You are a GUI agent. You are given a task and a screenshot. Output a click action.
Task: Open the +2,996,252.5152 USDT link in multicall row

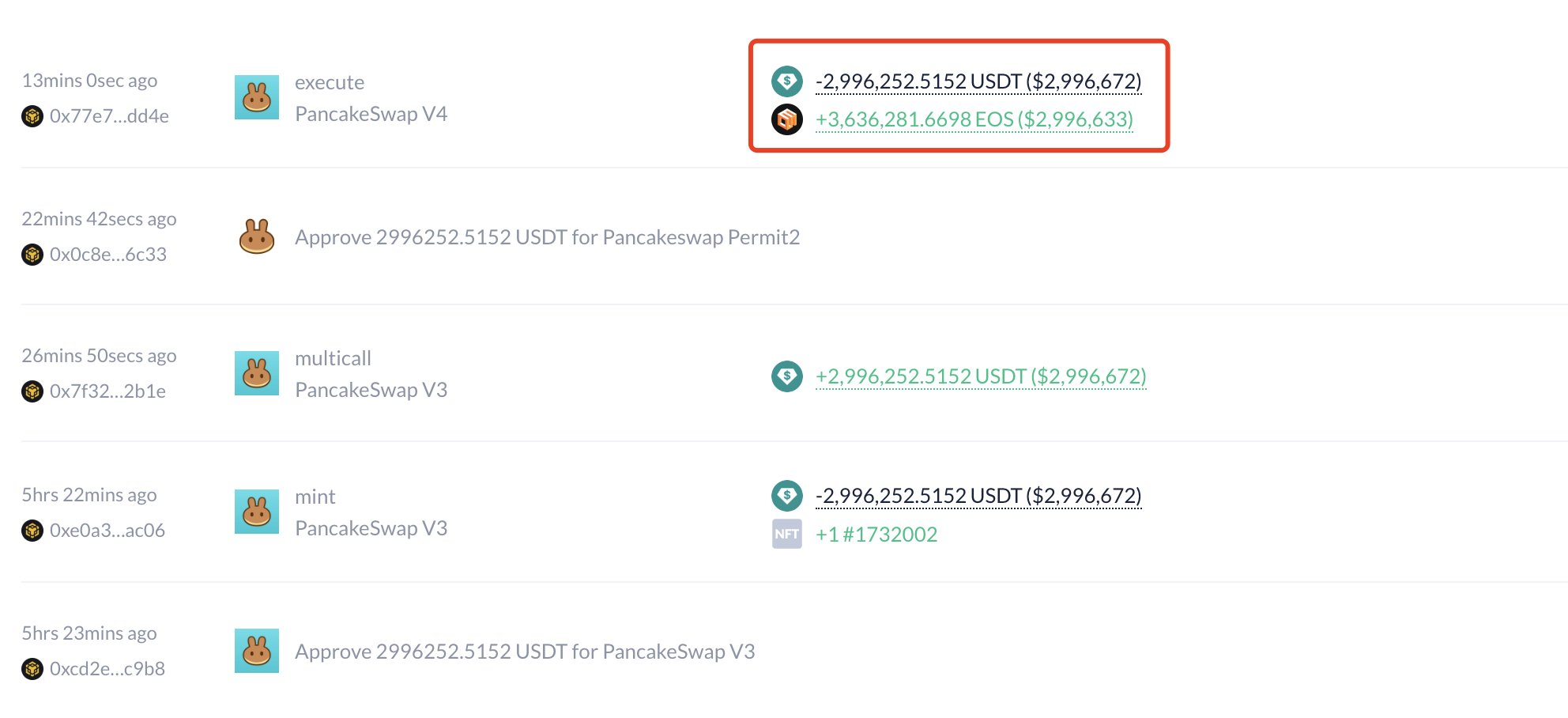pos(980,377)
